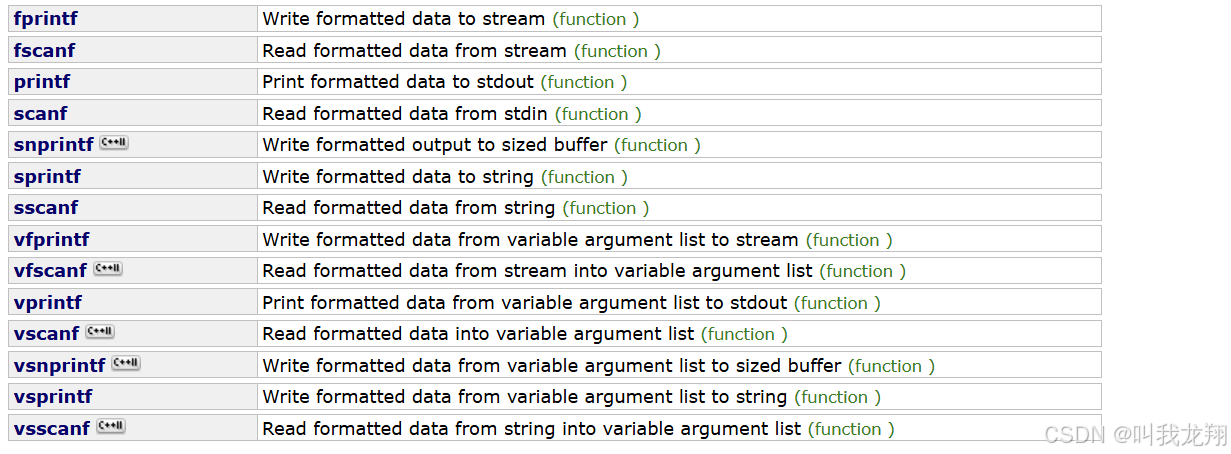Open the vprintf function link

pos(48,302)
